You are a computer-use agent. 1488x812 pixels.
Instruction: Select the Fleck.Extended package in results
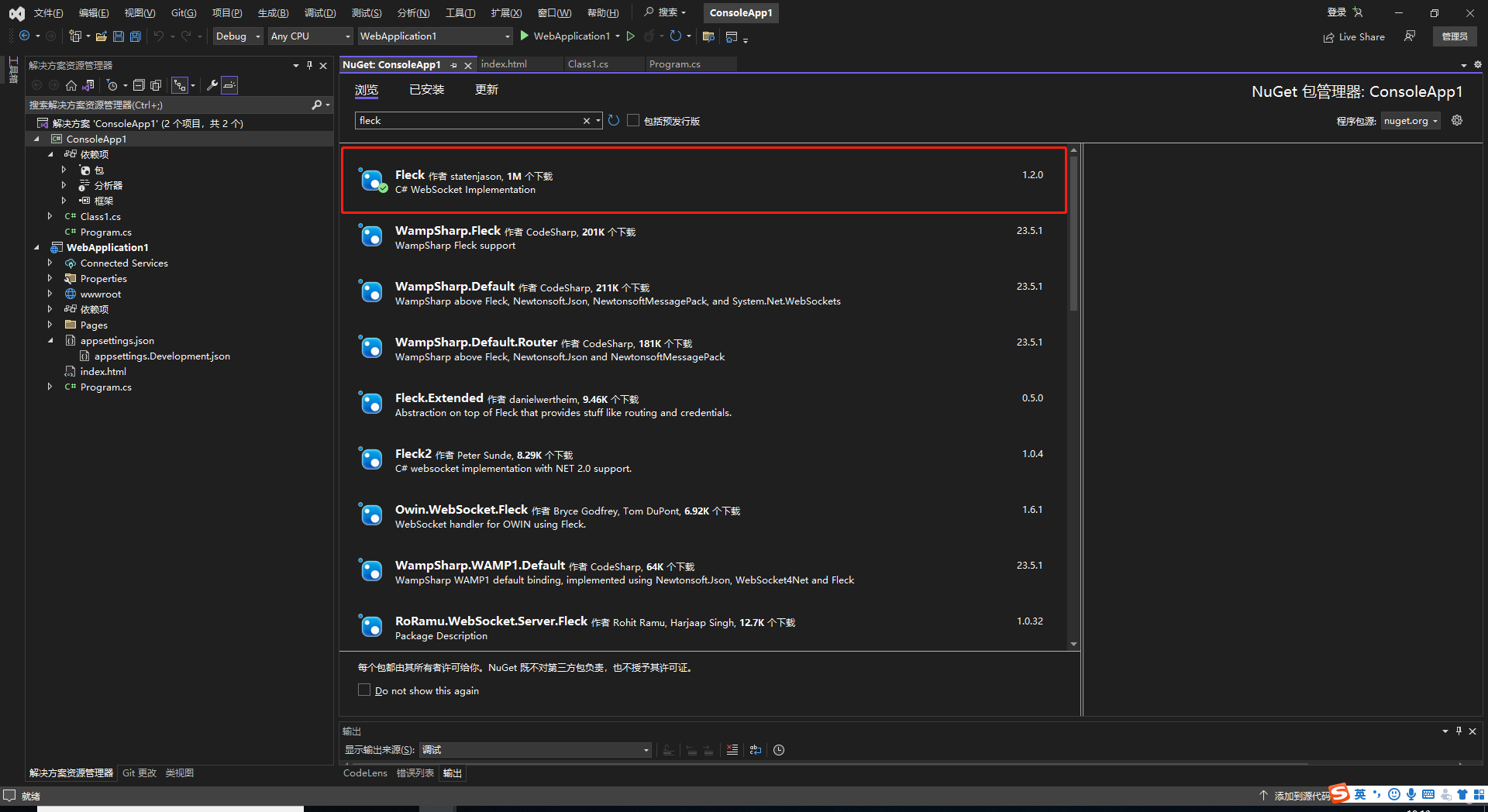[x=704, y=404]
